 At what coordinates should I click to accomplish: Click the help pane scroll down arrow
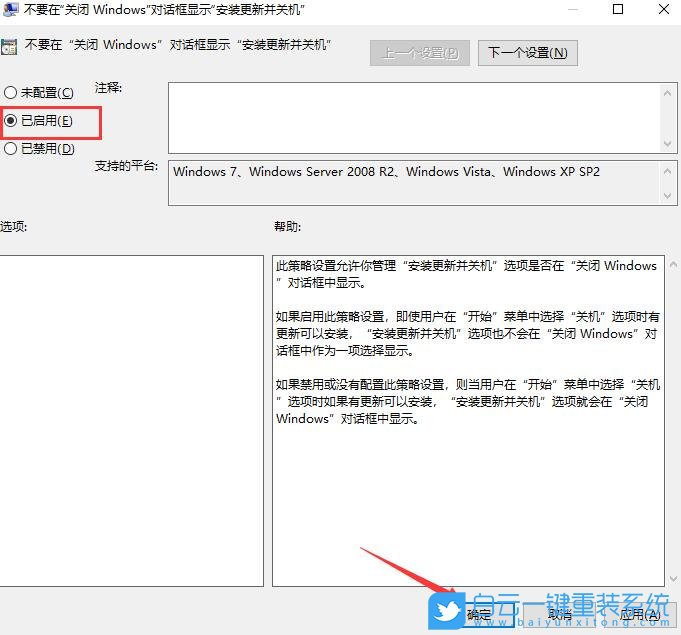[674, 579]
